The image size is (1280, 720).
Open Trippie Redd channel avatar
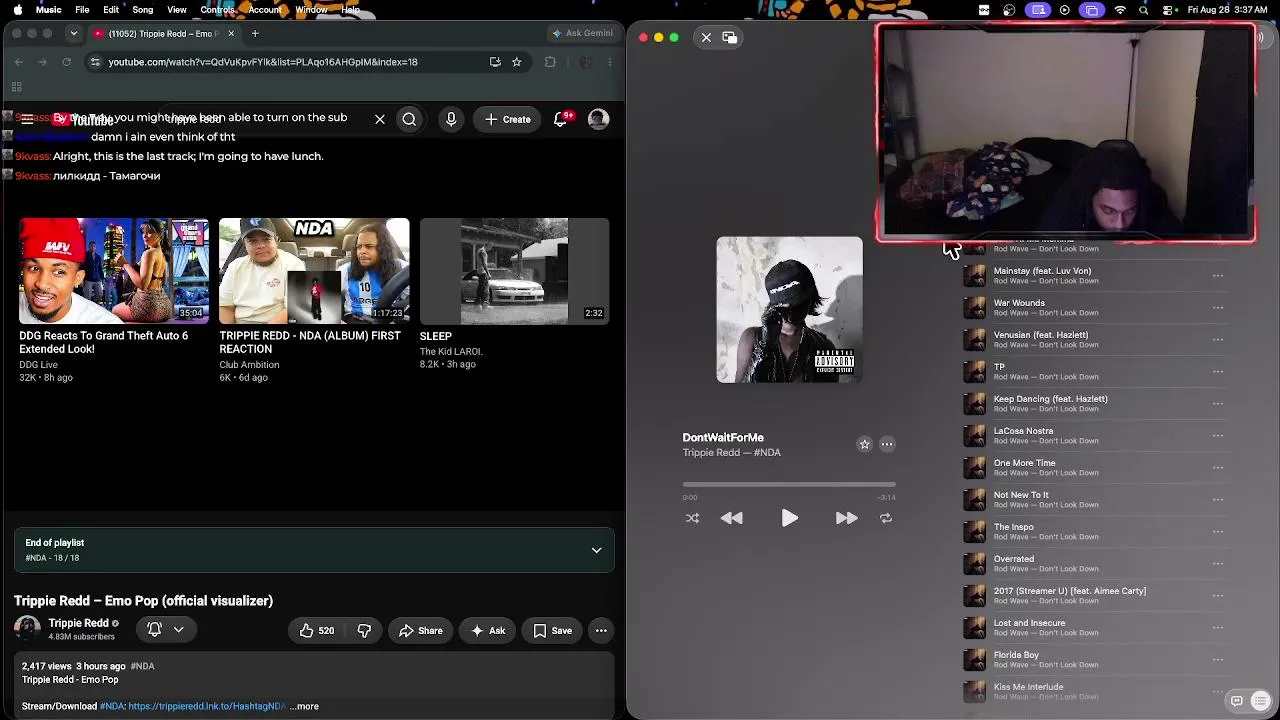tap(27, 629)
